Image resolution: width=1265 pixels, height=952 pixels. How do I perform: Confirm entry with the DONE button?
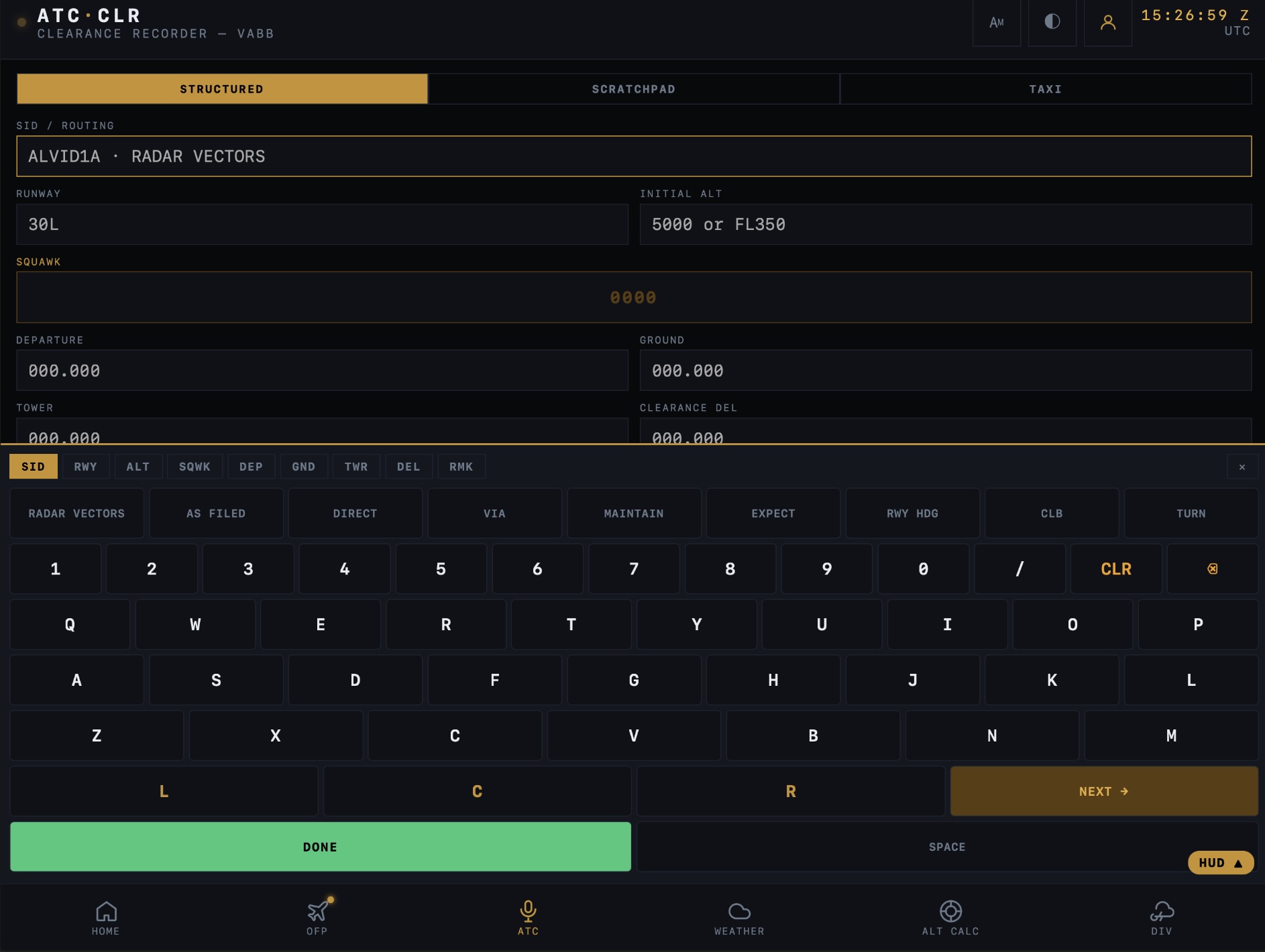pyautogui.click(x=321, y=847)
